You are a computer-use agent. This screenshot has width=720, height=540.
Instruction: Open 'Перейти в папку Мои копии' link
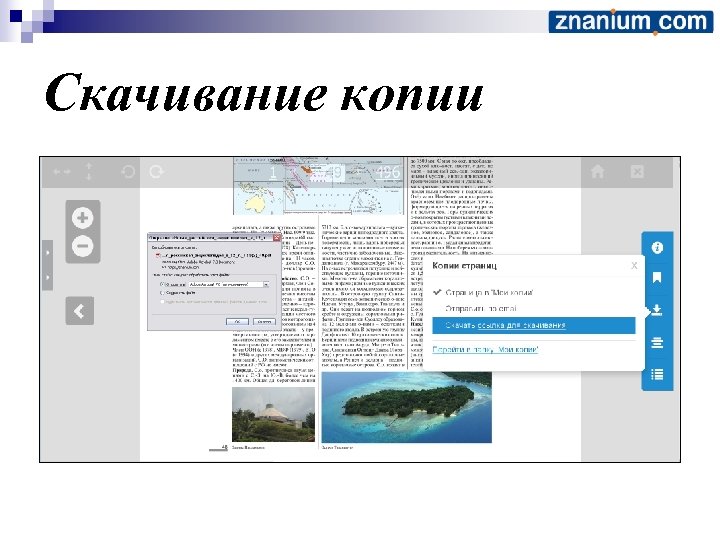485,349
